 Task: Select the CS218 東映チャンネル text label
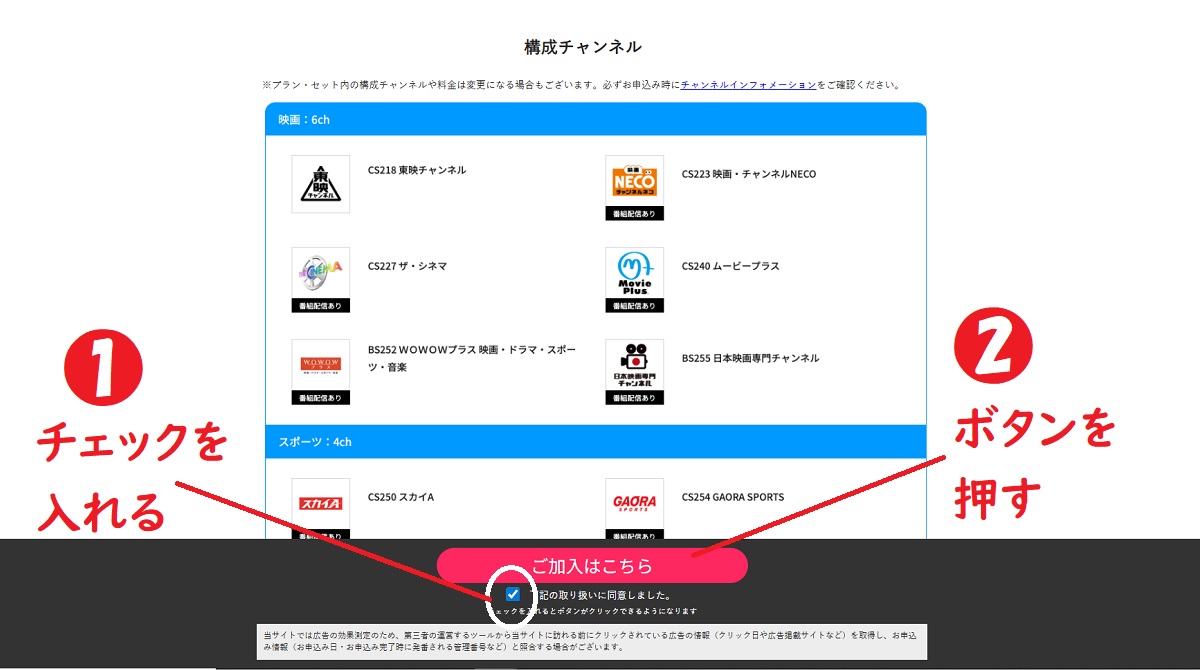[415, 170]
